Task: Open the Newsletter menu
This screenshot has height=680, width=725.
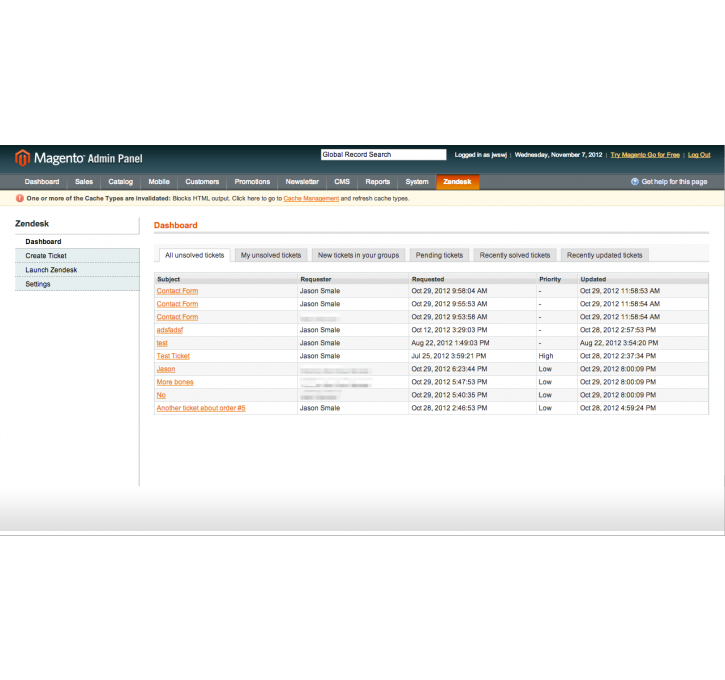Action: coord(302,182)
